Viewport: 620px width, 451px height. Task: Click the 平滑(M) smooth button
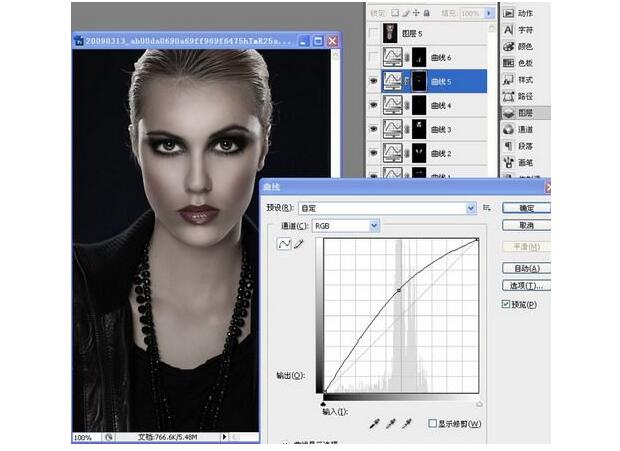pyautogui.click(x=526, y=247)
